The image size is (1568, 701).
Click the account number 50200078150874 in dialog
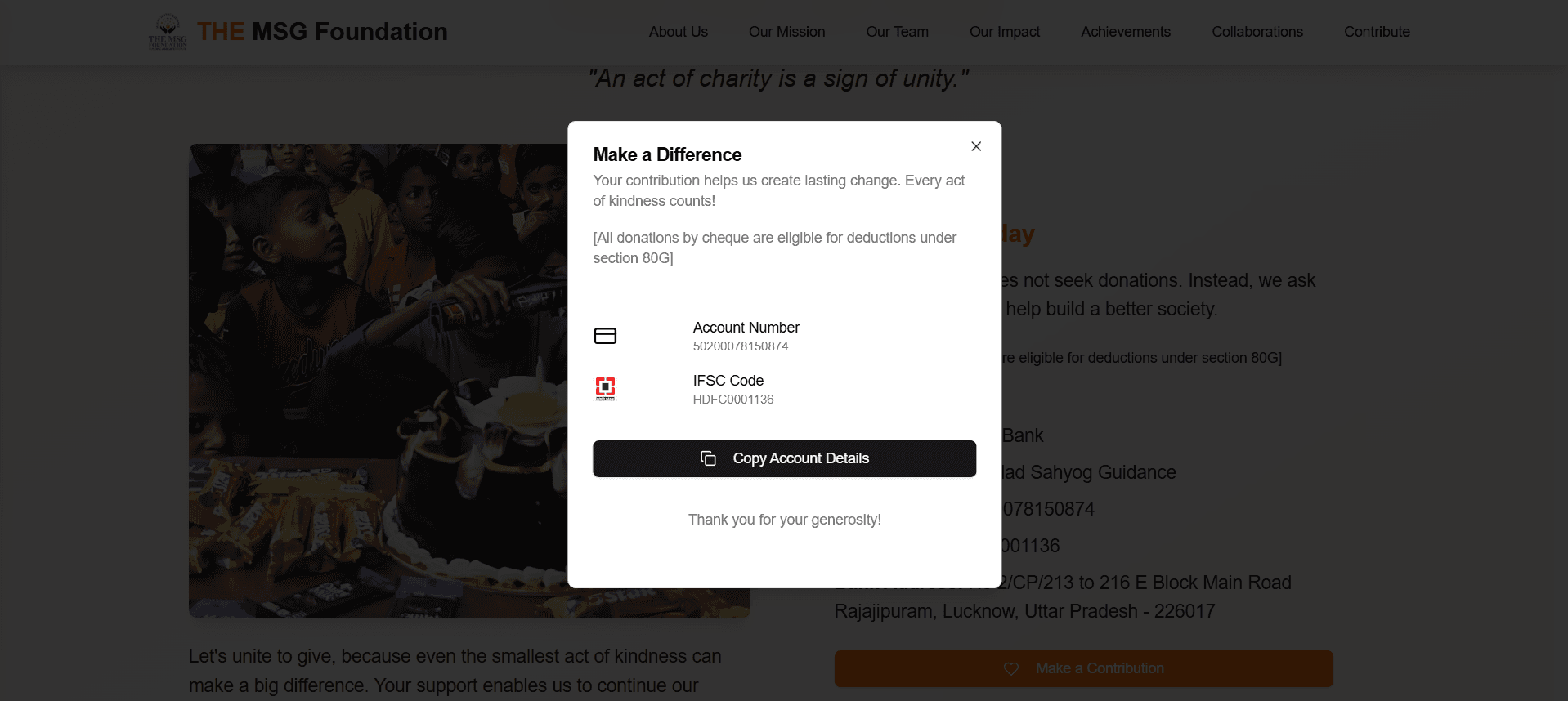(x=740, y=346)
